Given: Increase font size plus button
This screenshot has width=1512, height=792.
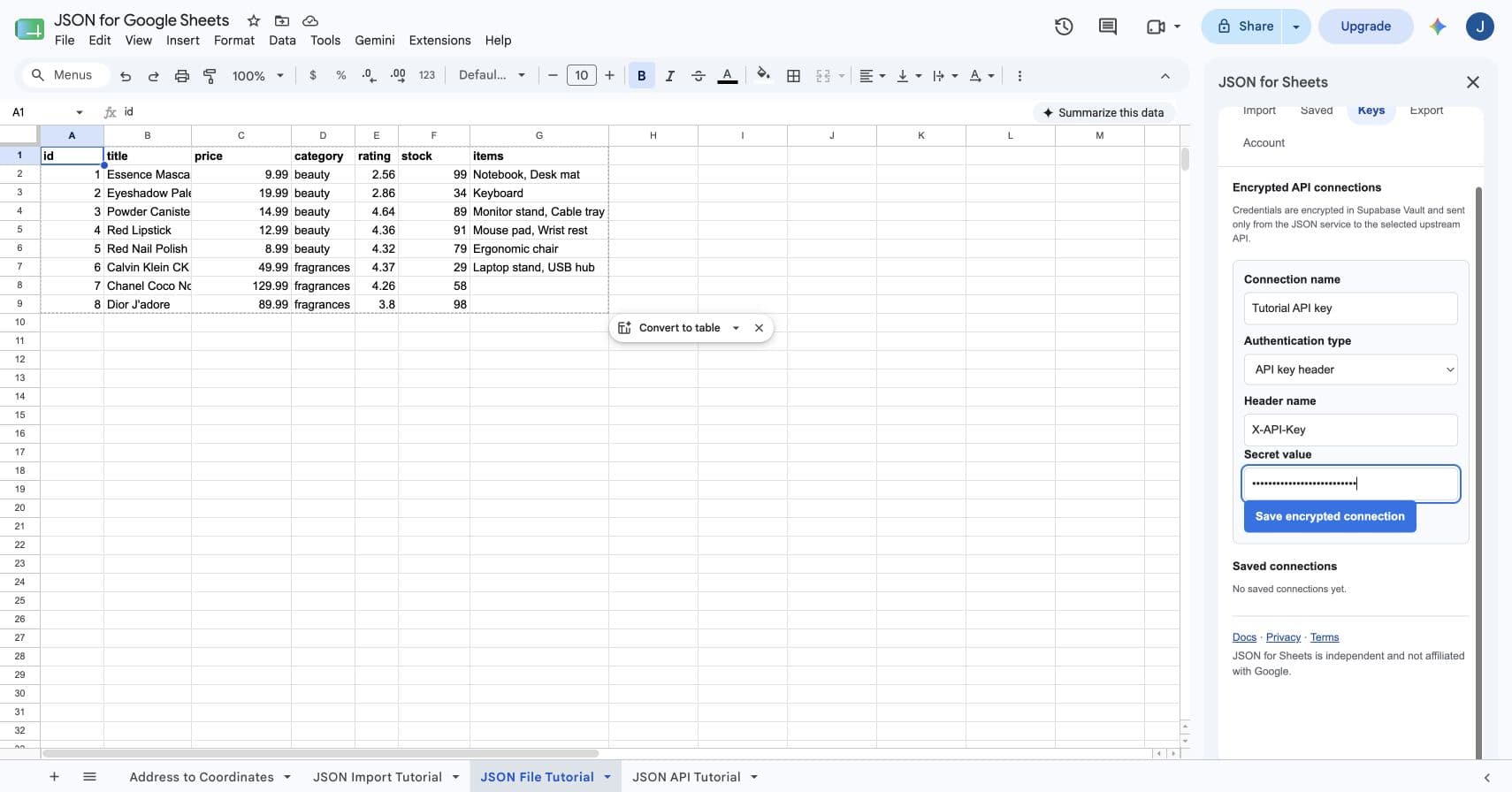Looking at the screenshot, I should coord(609,75).
